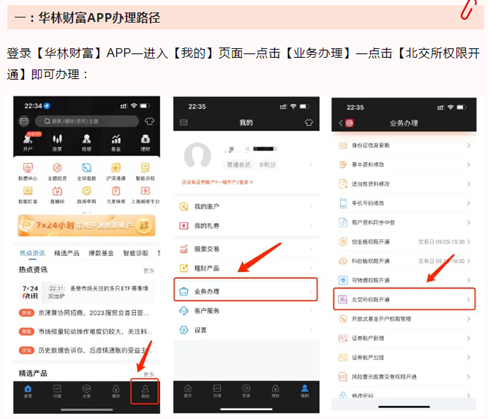Select the 精选产品 tab
The image size is (490, 419).
pos(67,253)
